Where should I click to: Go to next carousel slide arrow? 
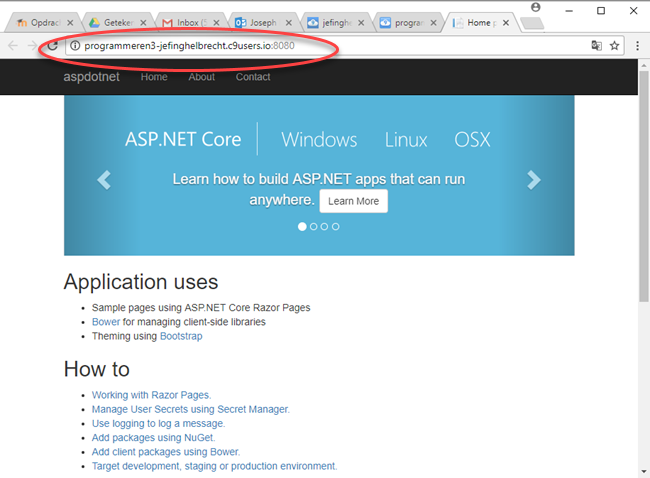click(534, 180)
